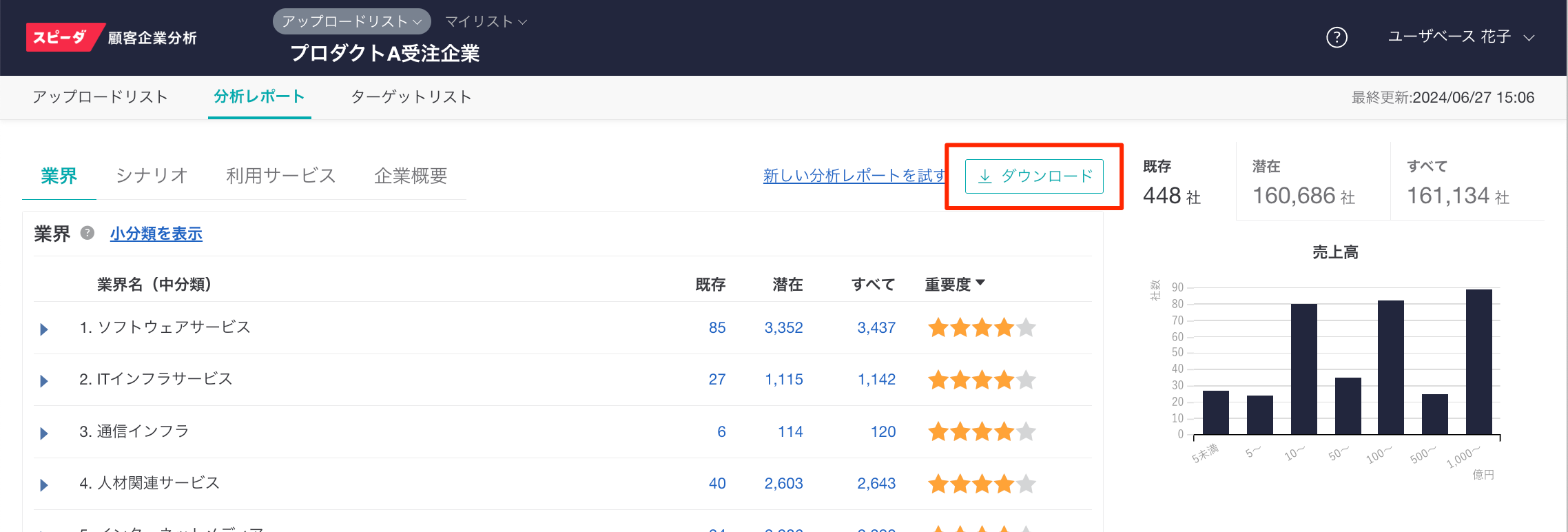Expand the 通信インフラ row
The height and width of the screenshot is (532, 1568).
point(44,433)
